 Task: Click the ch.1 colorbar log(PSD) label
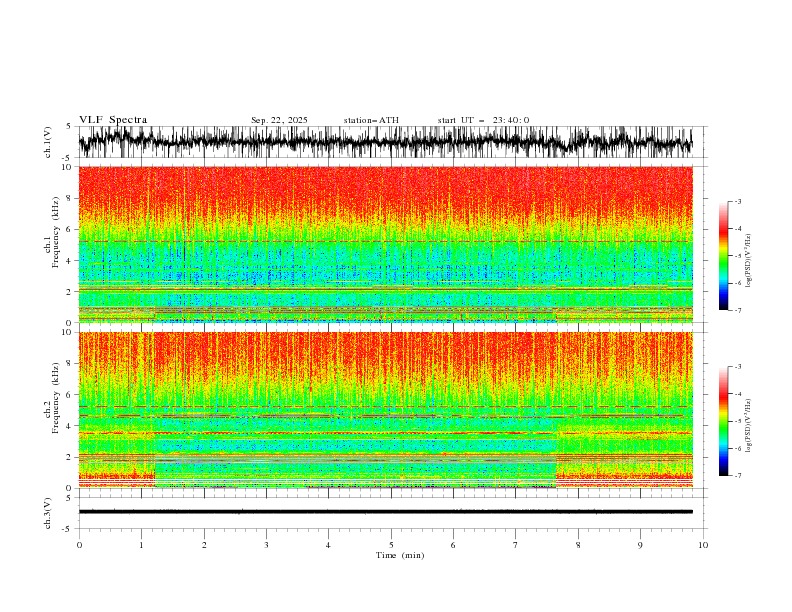(x=749, y=261)
